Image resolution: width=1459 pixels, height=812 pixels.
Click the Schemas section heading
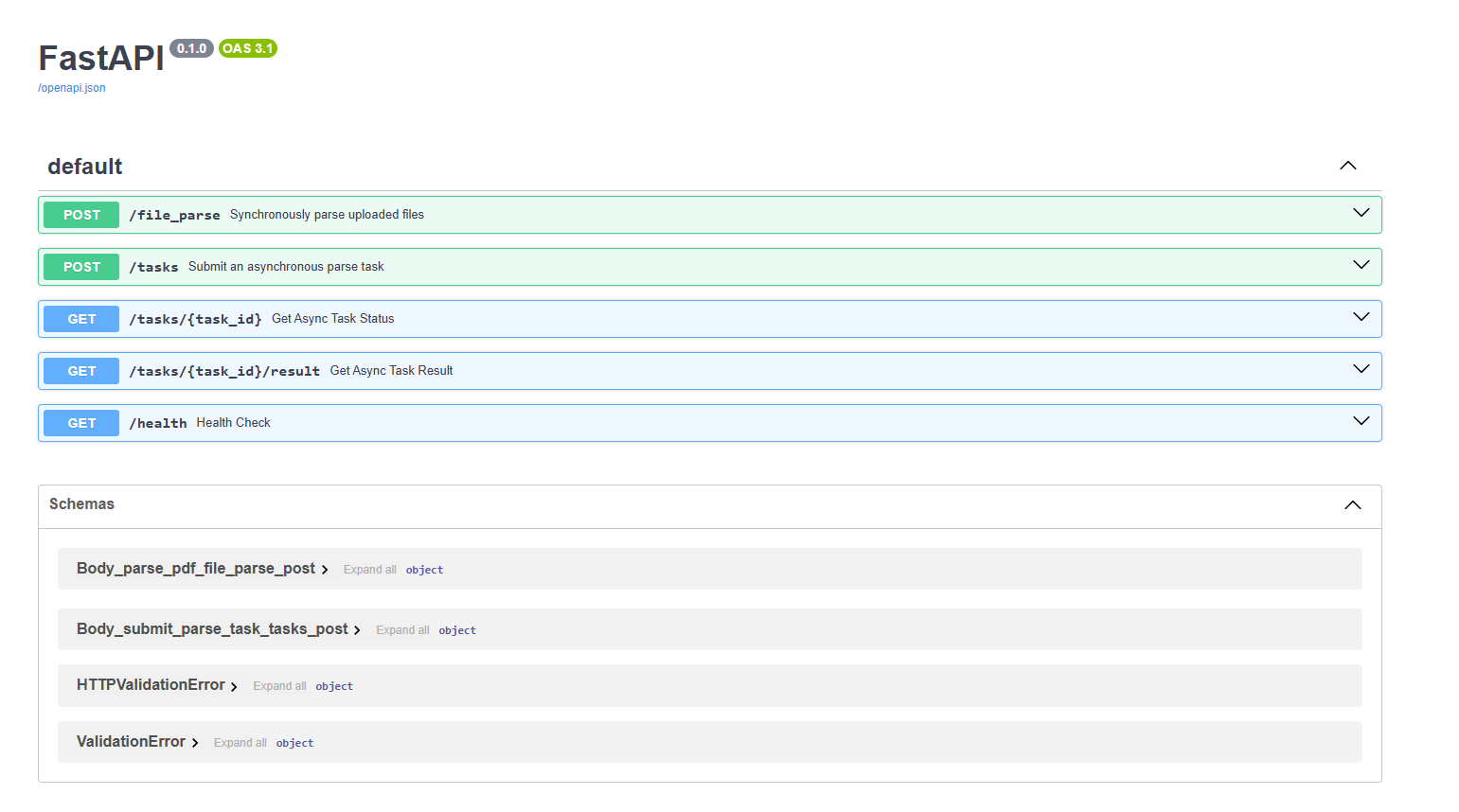[81, 503]
